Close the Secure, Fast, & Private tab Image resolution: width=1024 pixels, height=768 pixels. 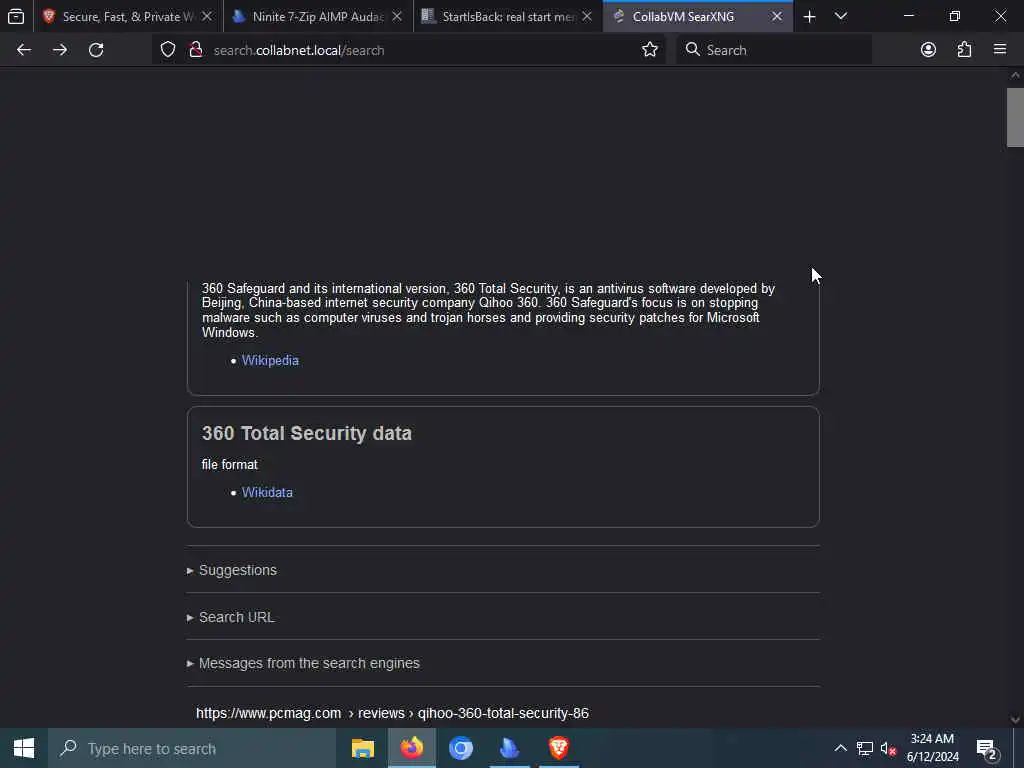(x=207, y=16)
